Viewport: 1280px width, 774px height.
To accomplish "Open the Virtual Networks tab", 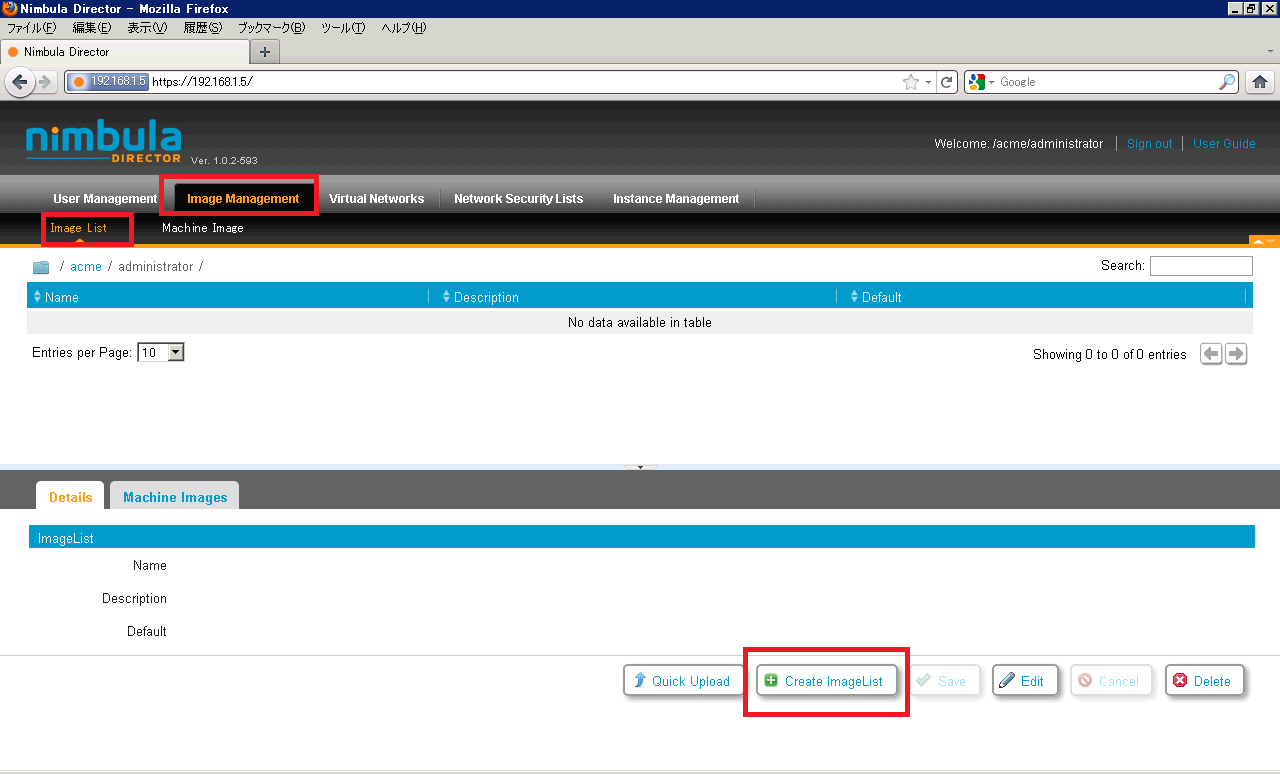I will click(376, 199).
